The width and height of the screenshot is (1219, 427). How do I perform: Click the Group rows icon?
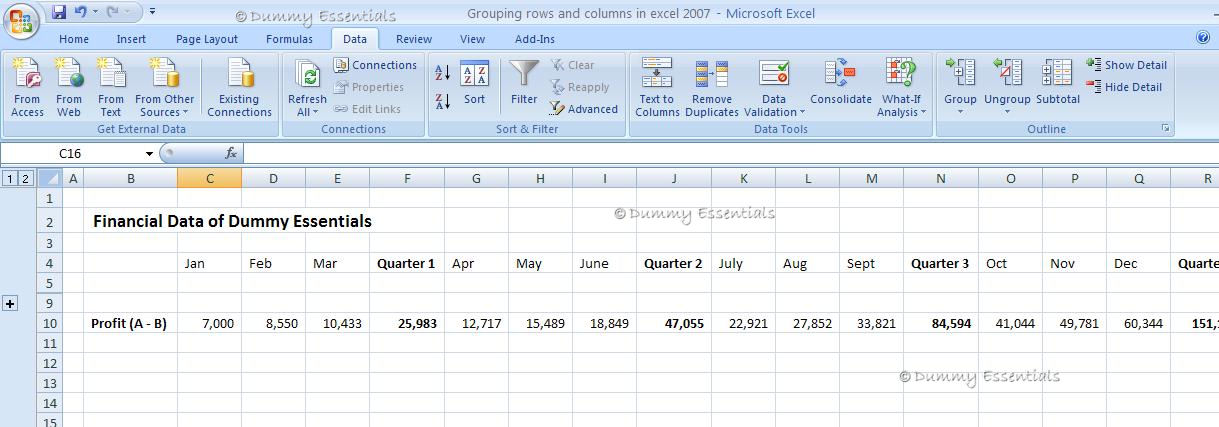[x=960, y=73]
